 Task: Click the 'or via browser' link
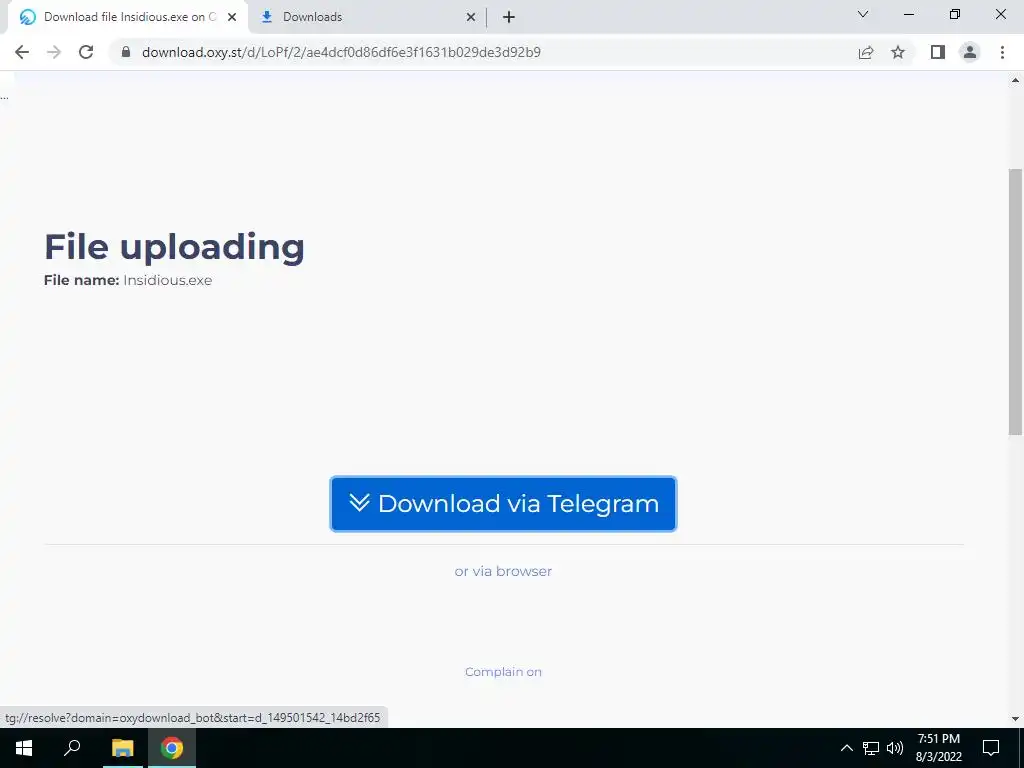click(504, 571)
